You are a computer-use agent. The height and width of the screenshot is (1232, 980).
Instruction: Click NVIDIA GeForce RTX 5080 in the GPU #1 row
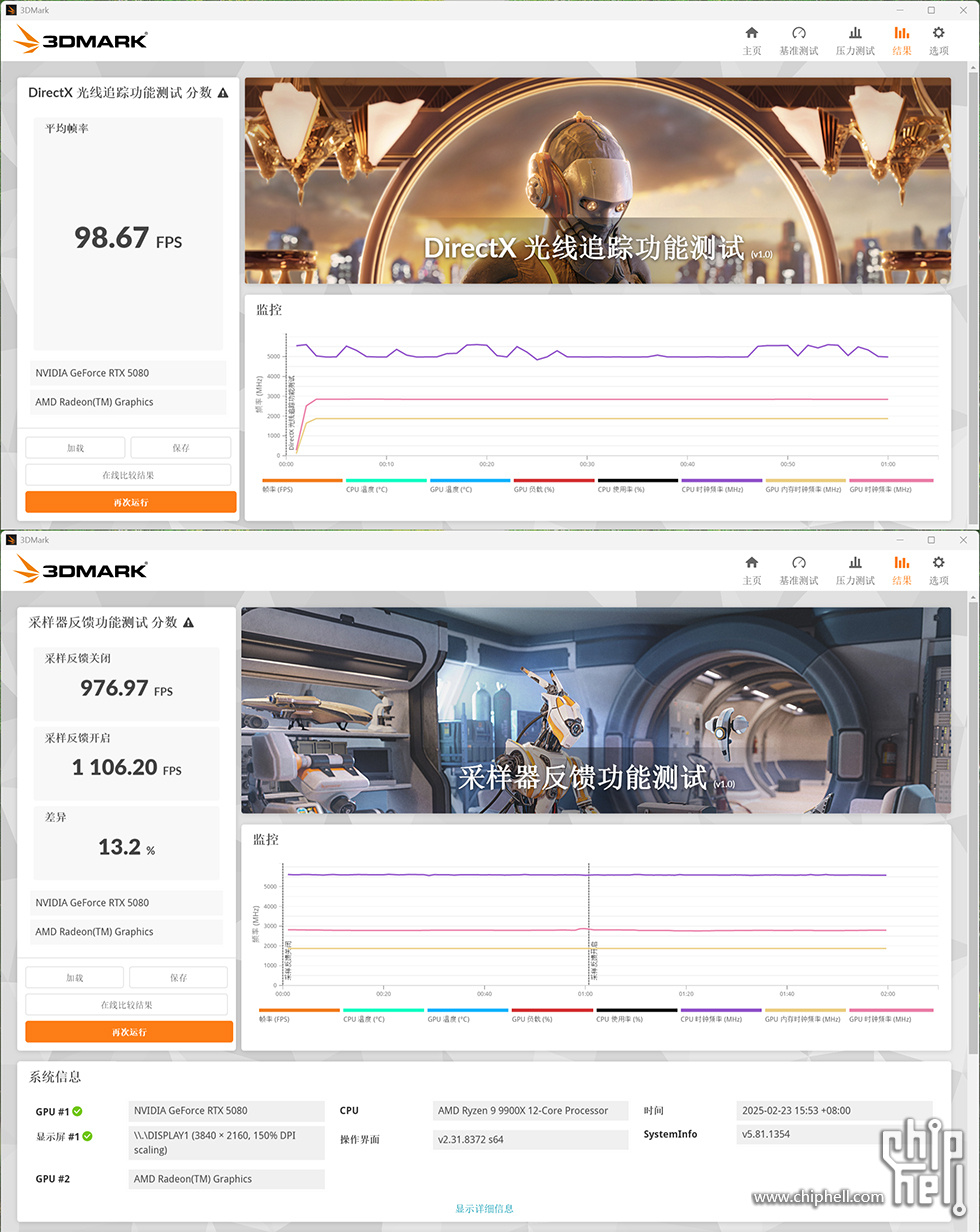click(x=227, y=1111)
